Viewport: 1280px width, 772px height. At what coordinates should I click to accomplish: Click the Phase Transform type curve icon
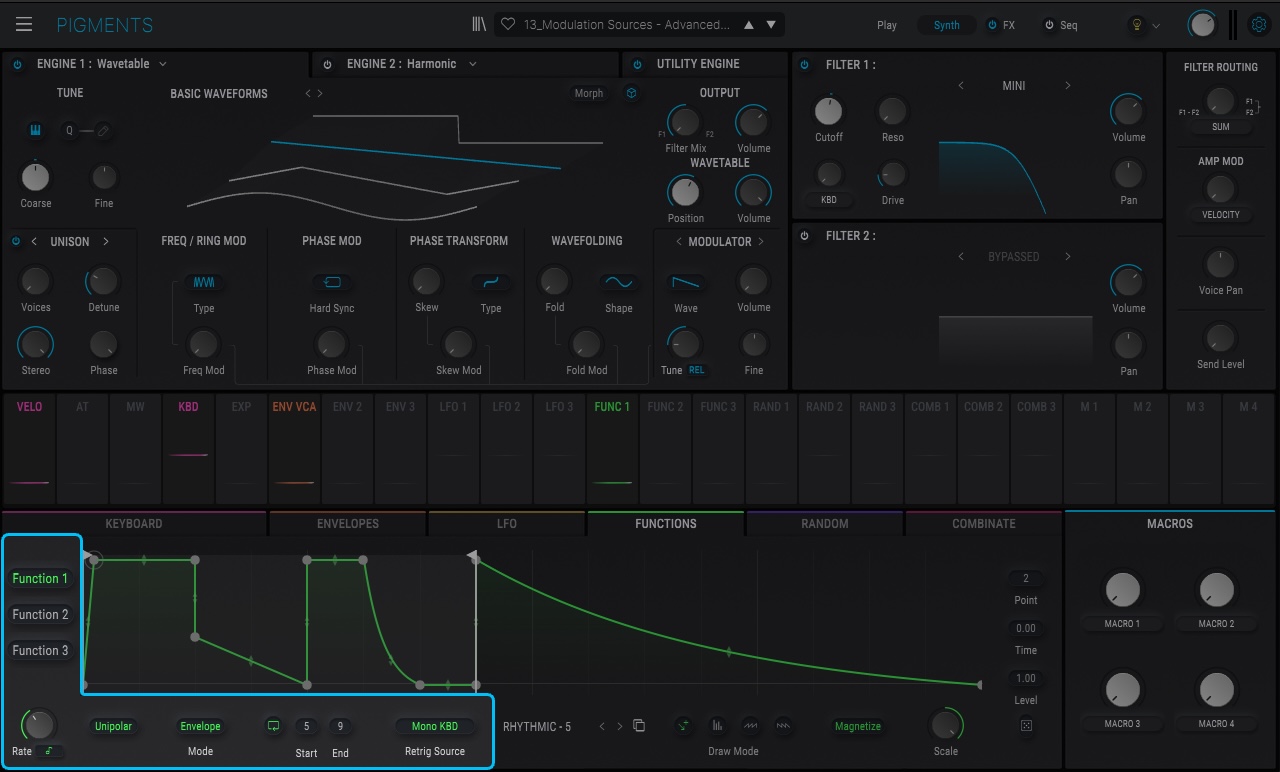[x=491, y=283]
